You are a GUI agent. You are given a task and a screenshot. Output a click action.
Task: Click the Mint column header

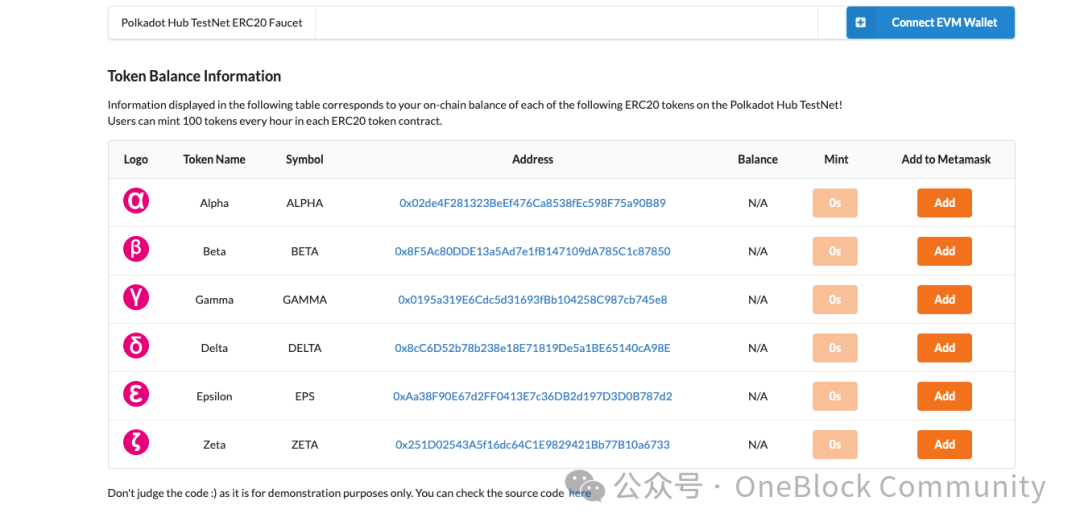click(x=836, y=159)
